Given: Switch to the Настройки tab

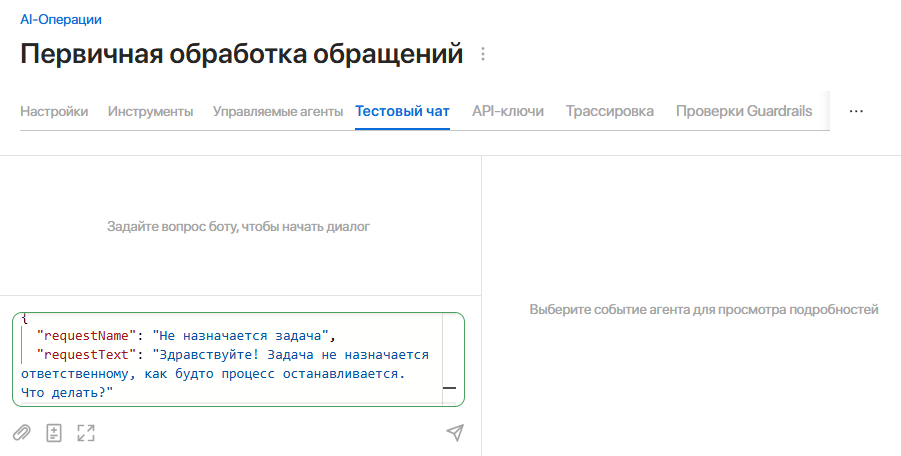Looking at the screenshot, I should [54, 111].
